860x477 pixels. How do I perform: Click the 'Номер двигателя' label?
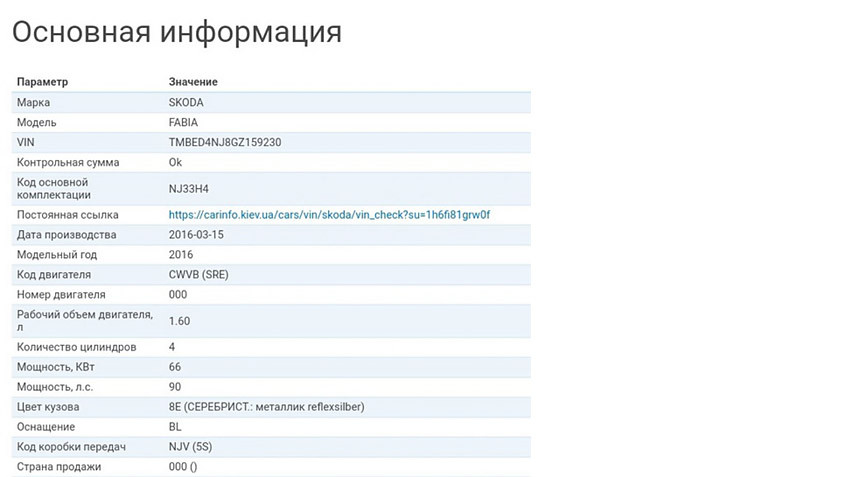[x=61, y=294]
